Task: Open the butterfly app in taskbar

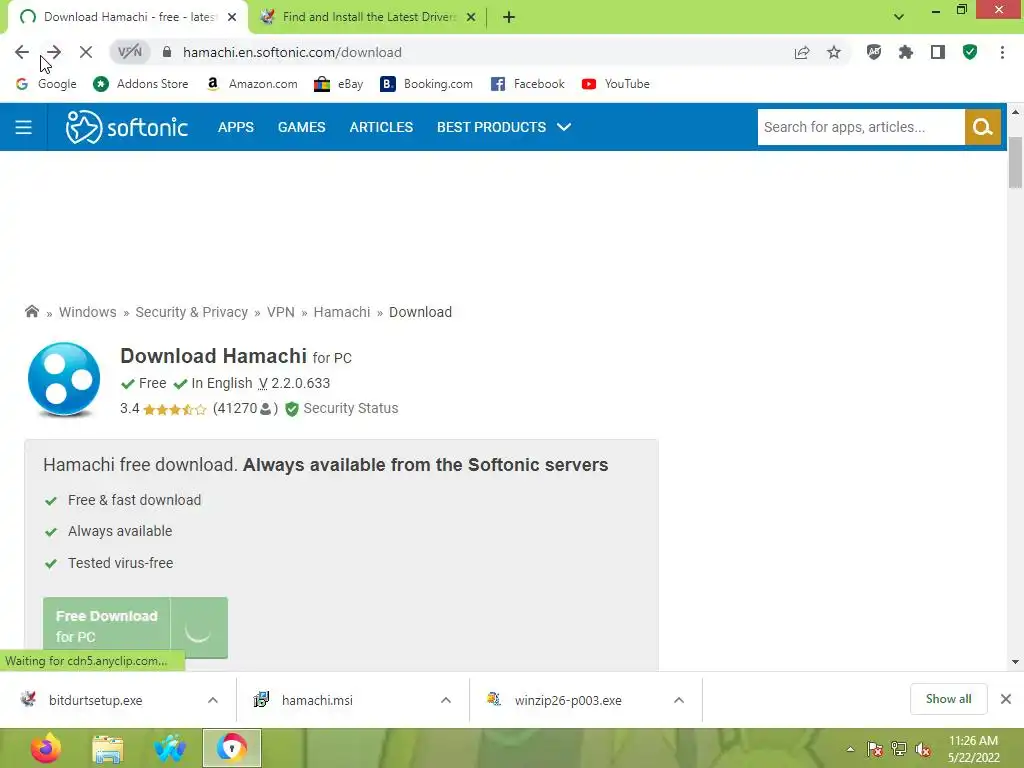Action: coord(170,749)
